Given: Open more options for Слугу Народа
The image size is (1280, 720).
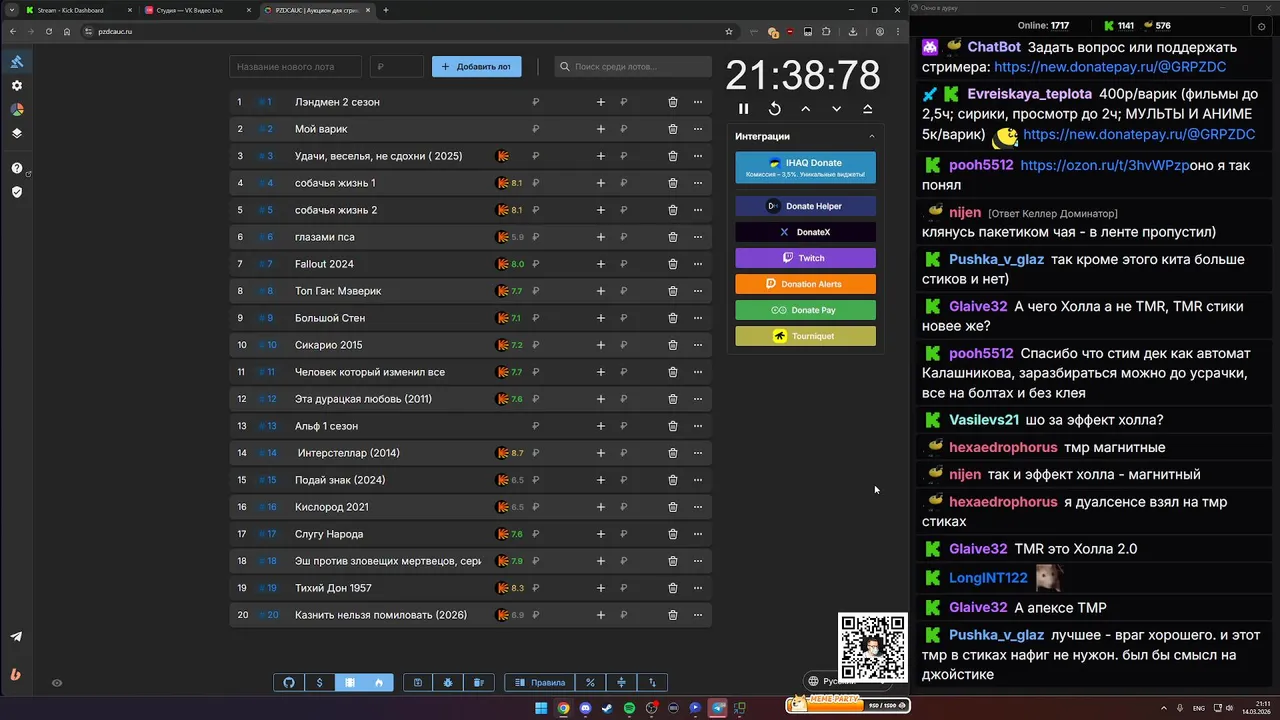Looking at the screenshot, I should pos(698,534).
